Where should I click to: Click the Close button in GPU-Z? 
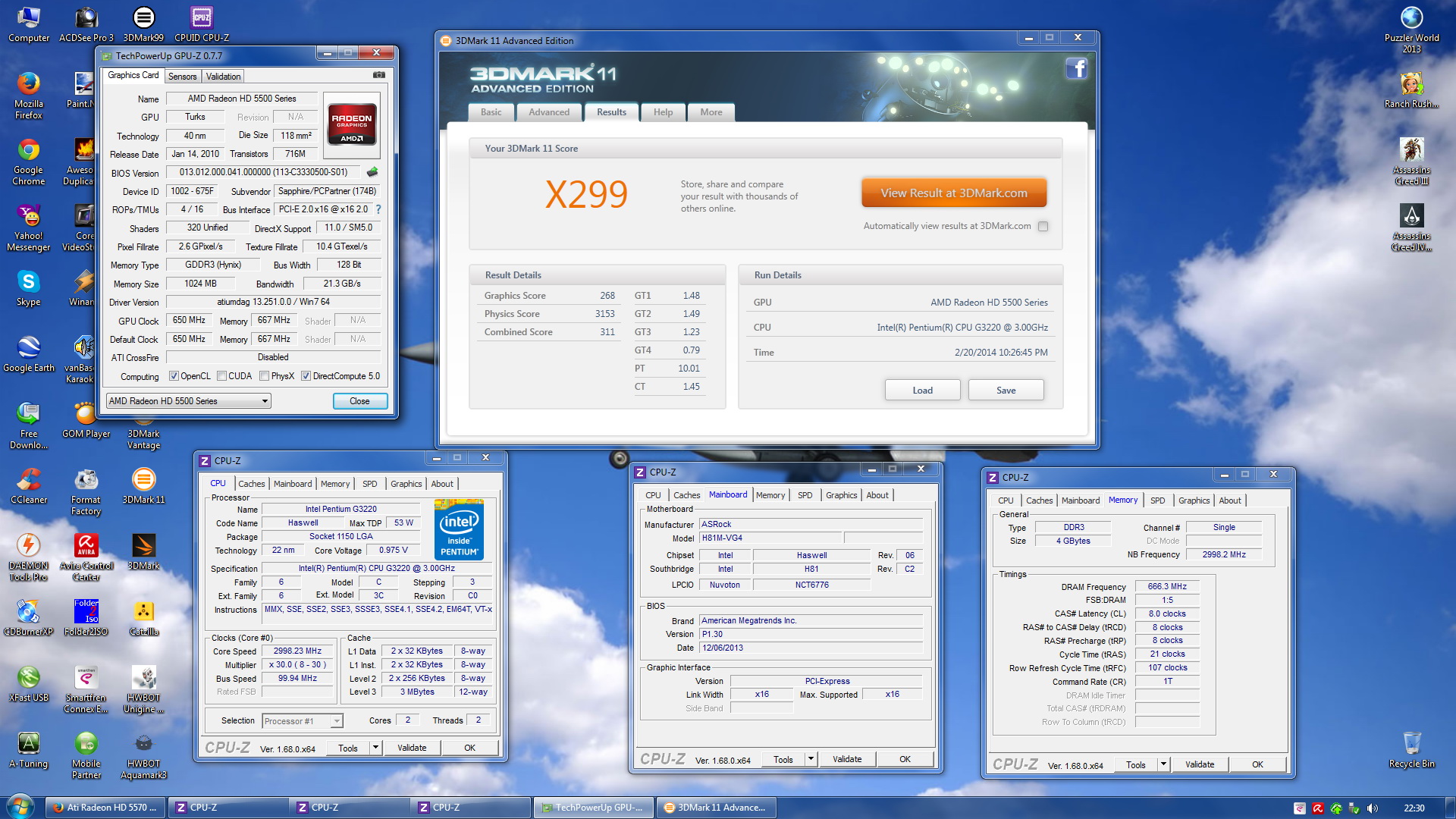point(359,401)
